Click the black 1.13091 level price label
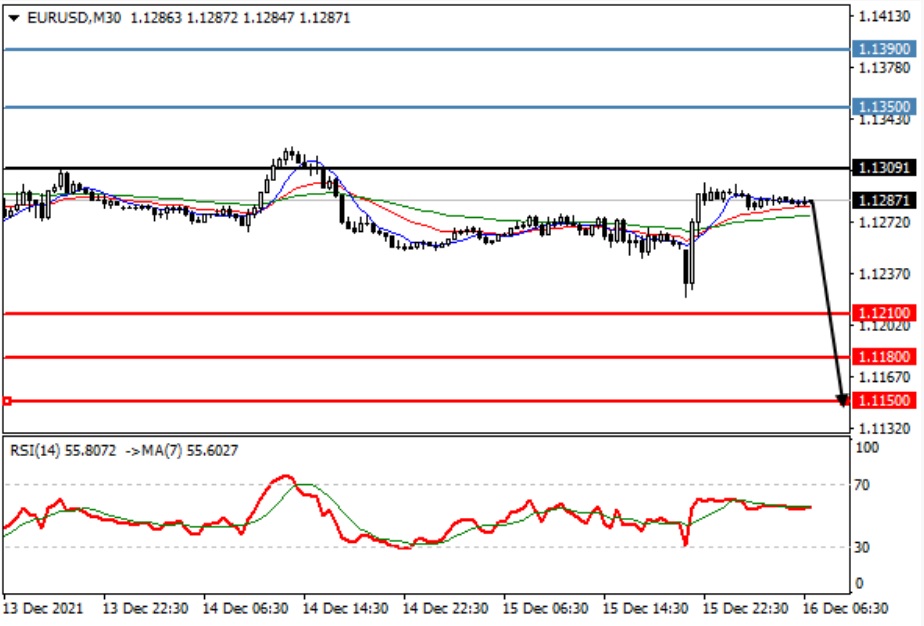Image resolution: width=924 pixels, height=626 pixels. (884, 168)
